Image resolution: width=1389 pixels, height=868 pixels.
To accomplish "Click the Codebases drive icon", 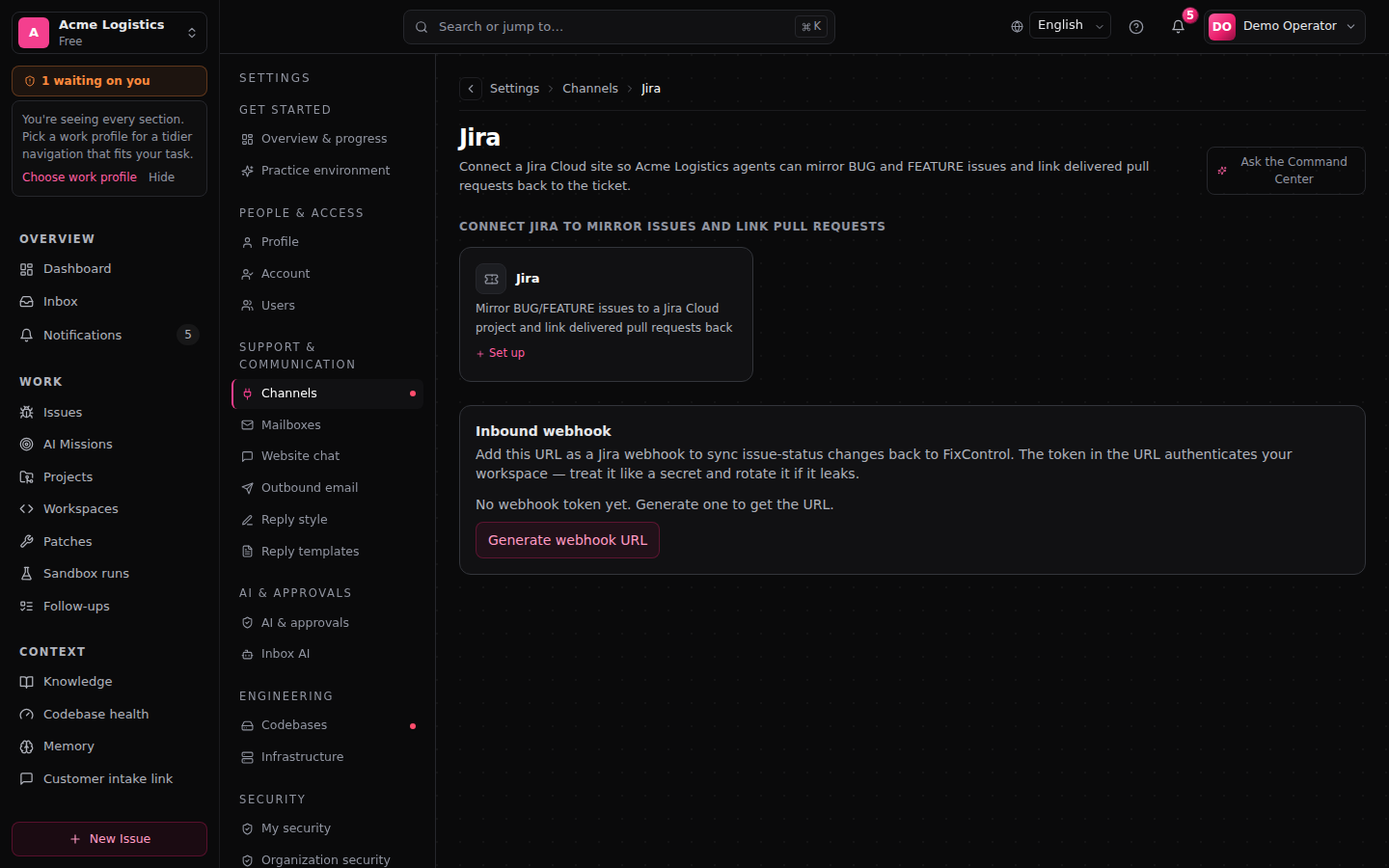I will pyautogui.click(x=248, y=725).
